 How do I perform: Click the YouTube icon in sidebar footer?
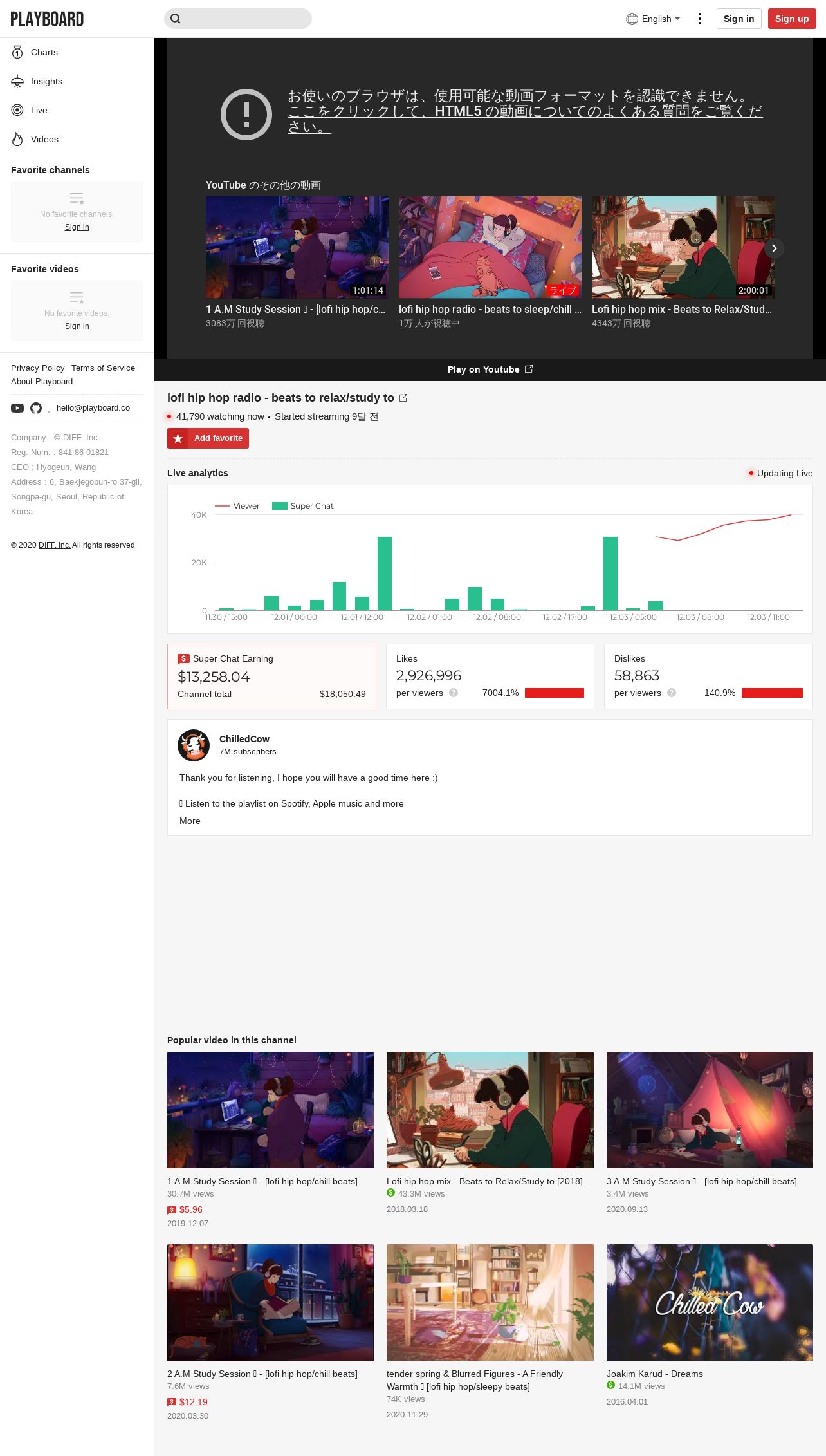tap(17, 408)
